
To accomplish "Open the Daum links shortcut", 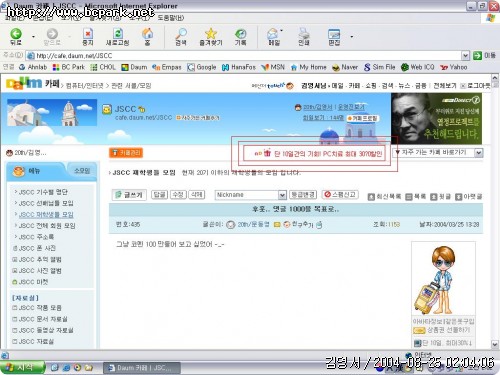I will [134, 67].
